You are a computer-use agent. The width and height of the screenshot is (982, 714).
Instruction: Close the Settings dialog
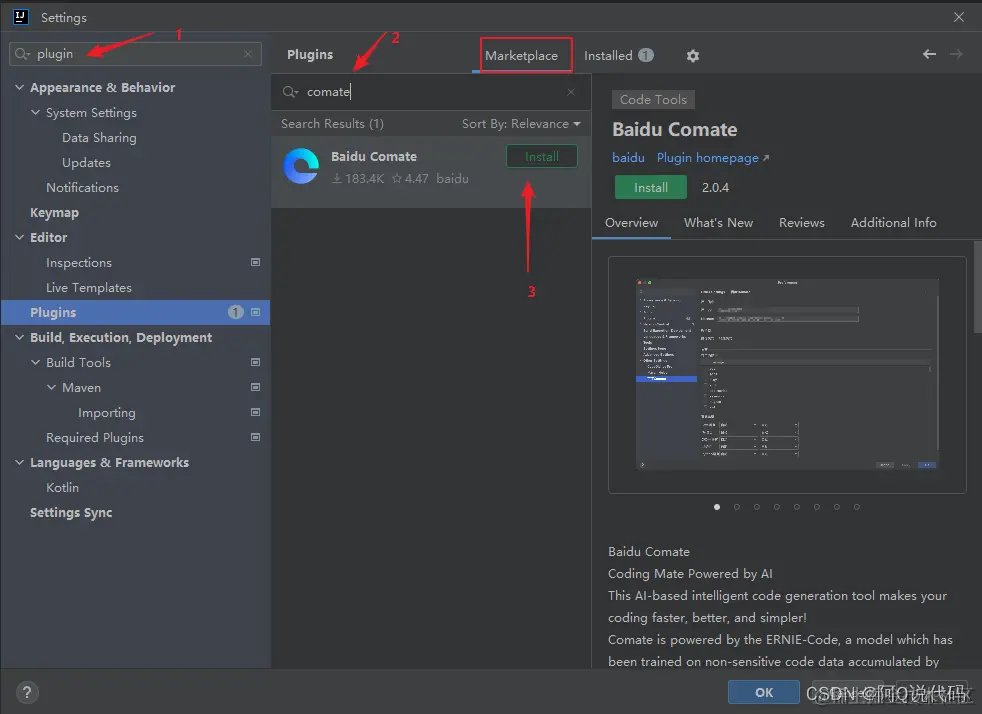(959, 17)
